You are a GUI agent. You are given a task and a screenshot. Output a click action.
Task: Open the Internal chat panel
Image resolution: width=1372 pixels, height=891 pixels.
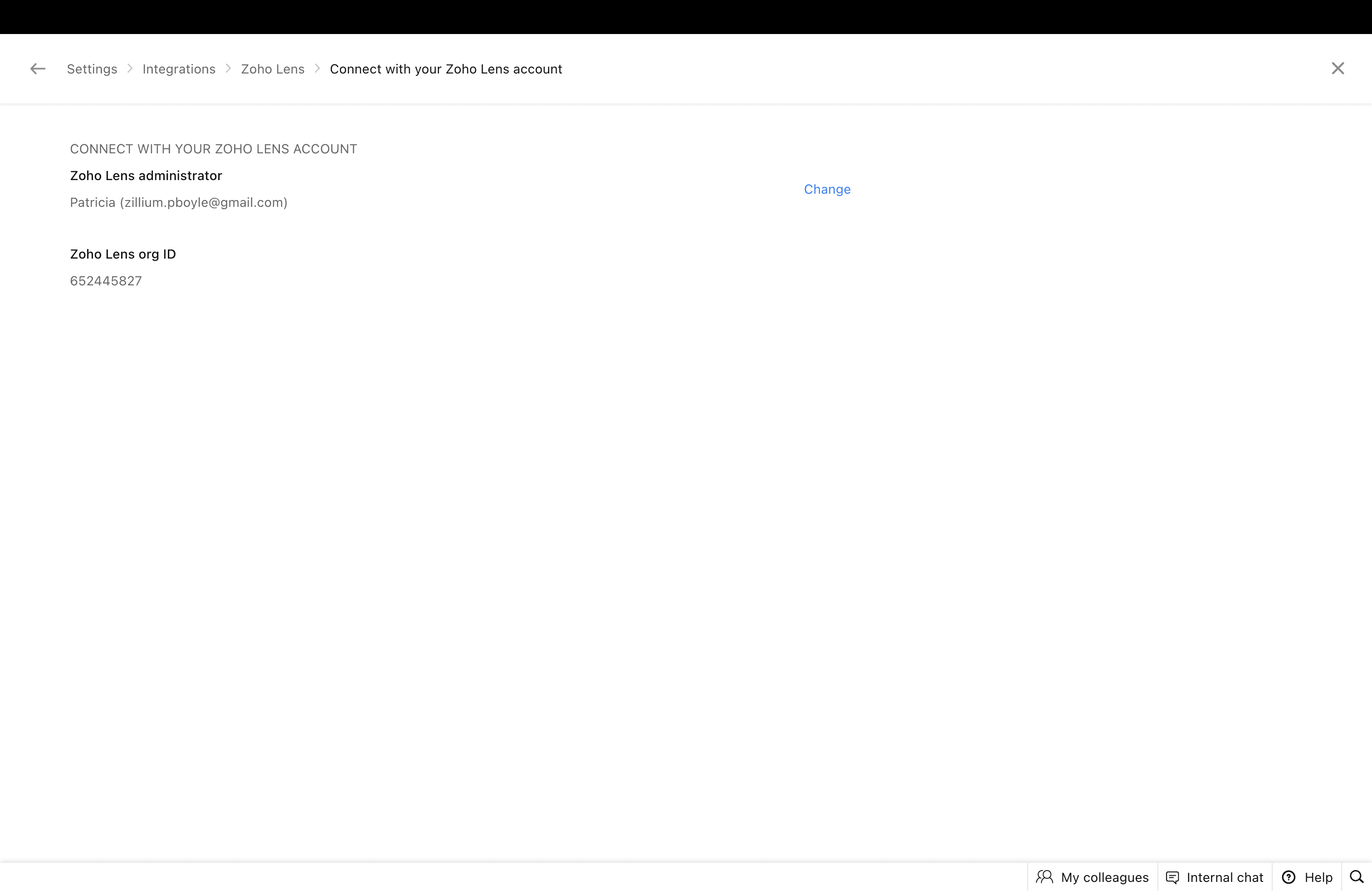coord(1215,876)
